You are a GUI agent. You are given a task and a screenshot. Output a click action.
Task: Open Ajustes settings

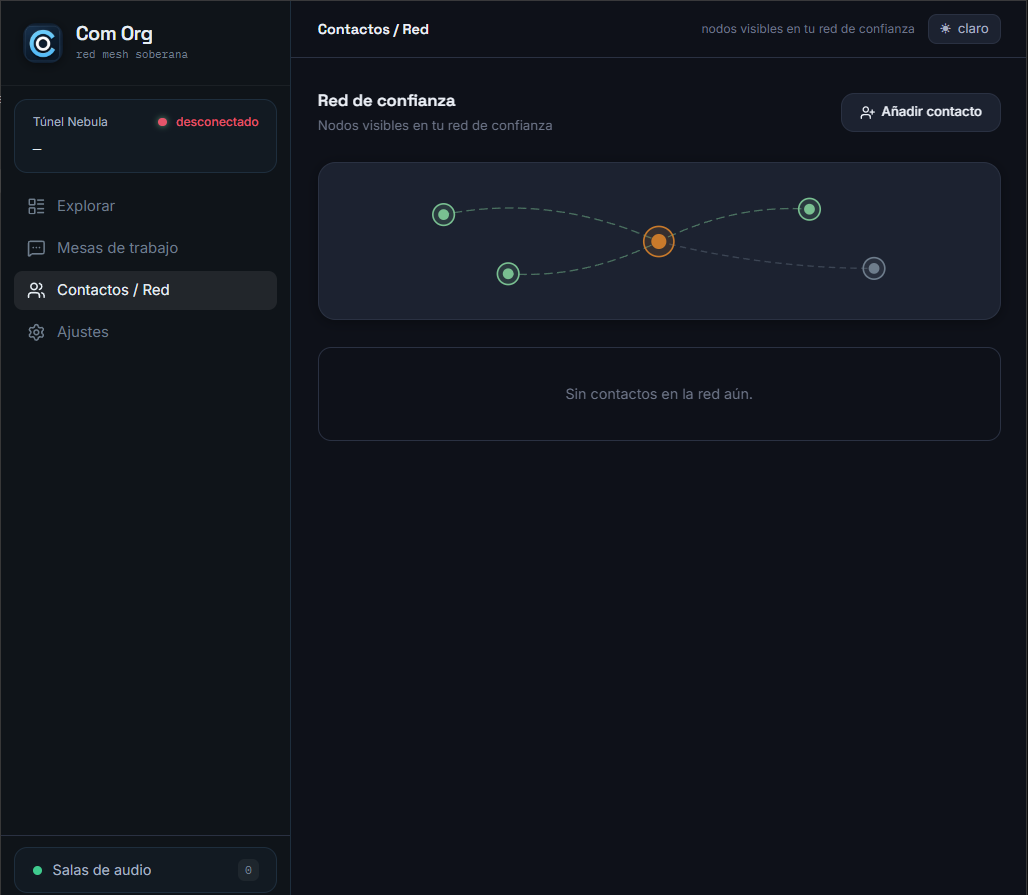tap(146, 332)
